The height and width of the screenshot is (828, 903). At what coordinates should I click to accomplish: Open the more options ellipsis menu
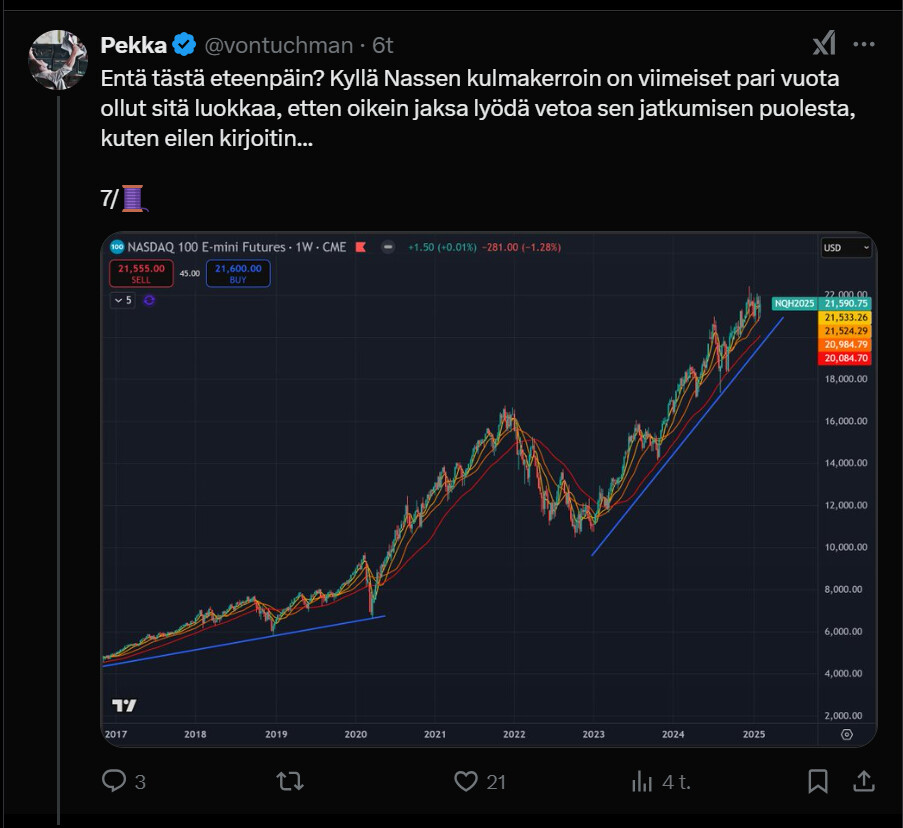point(863,44)
